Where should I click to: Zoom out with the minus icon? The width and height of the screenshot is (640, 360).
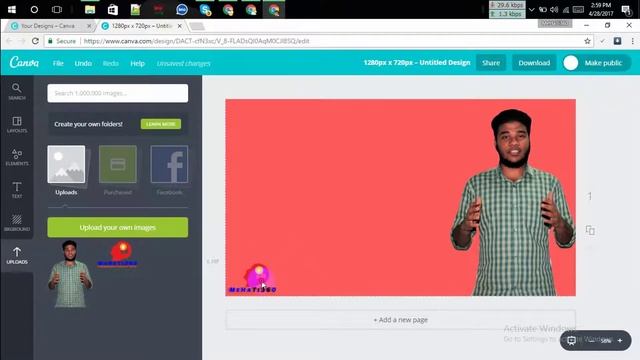pyautogui.click(x=592, y=340)
